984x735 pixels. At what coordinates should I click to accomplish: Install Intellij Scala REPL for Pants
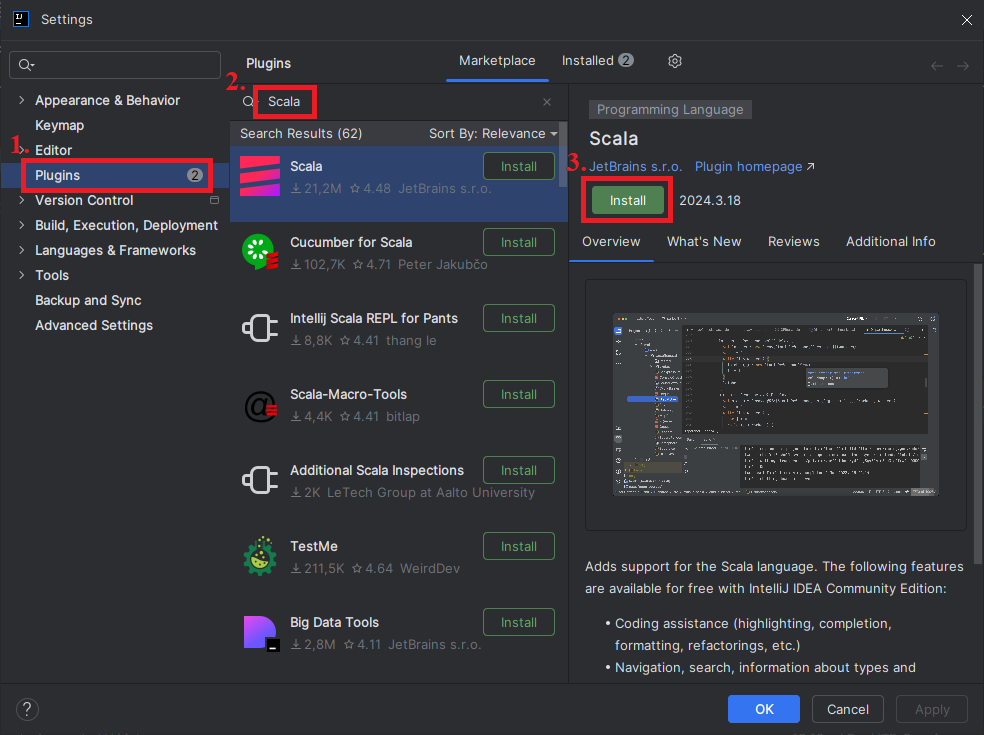[x=518, y=318]
